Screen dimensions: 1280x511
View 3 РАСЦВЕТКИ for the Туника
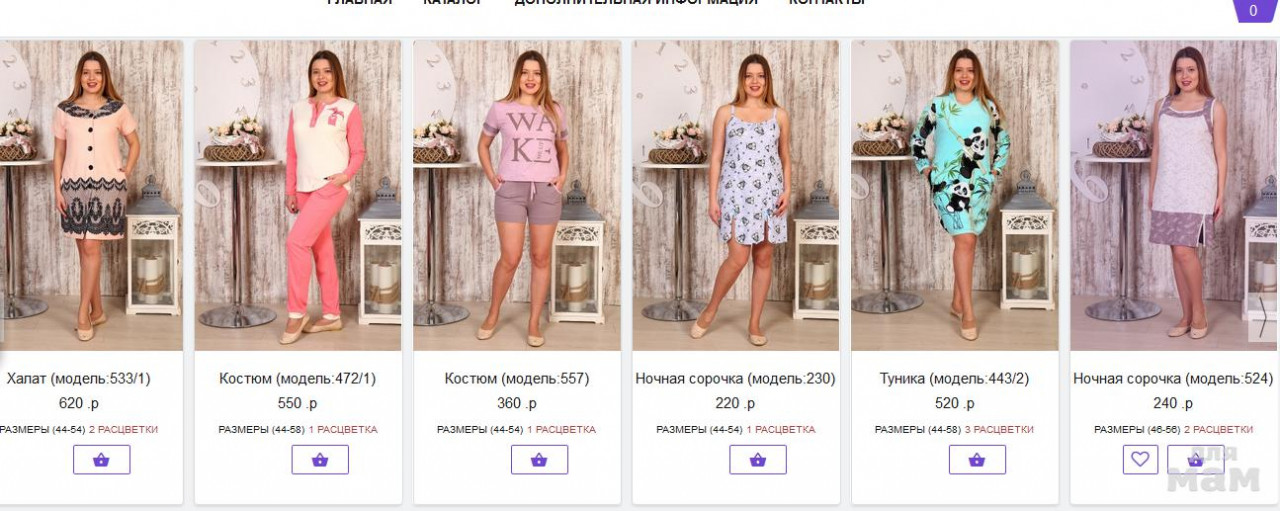tap(999, 430)
